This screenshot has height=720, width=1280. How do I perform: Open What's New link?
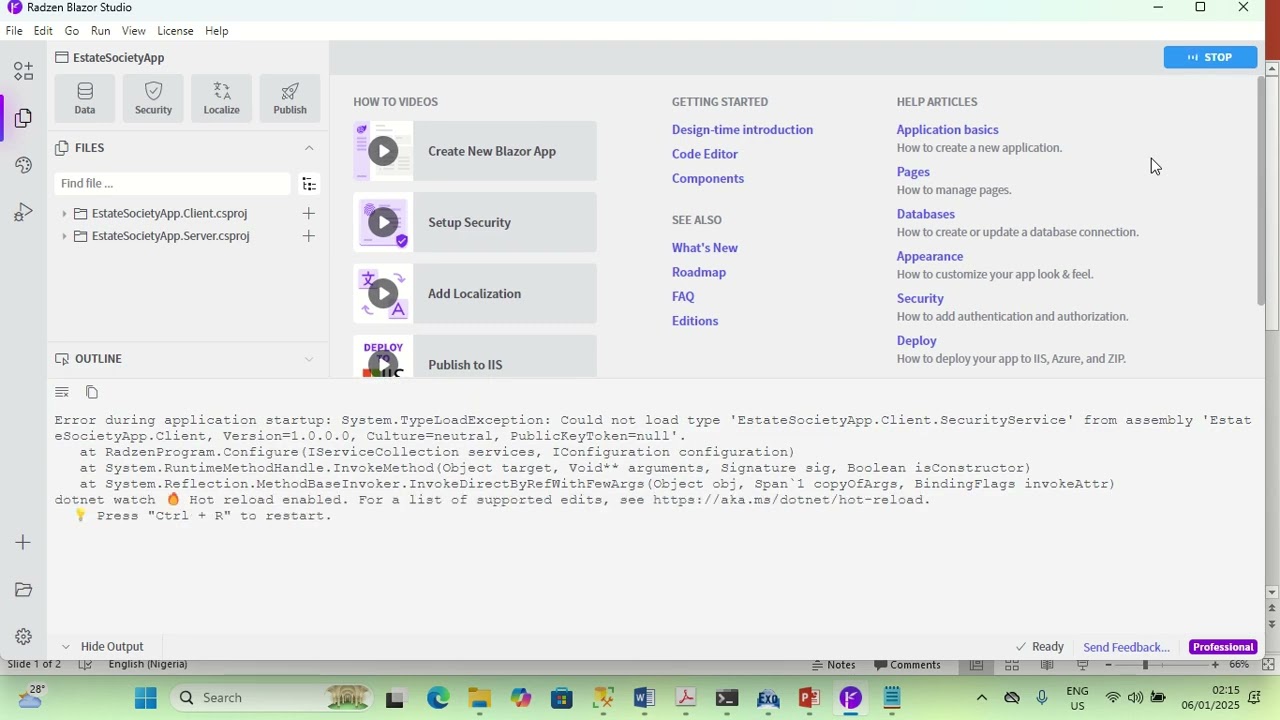click(x=705, y=248)
